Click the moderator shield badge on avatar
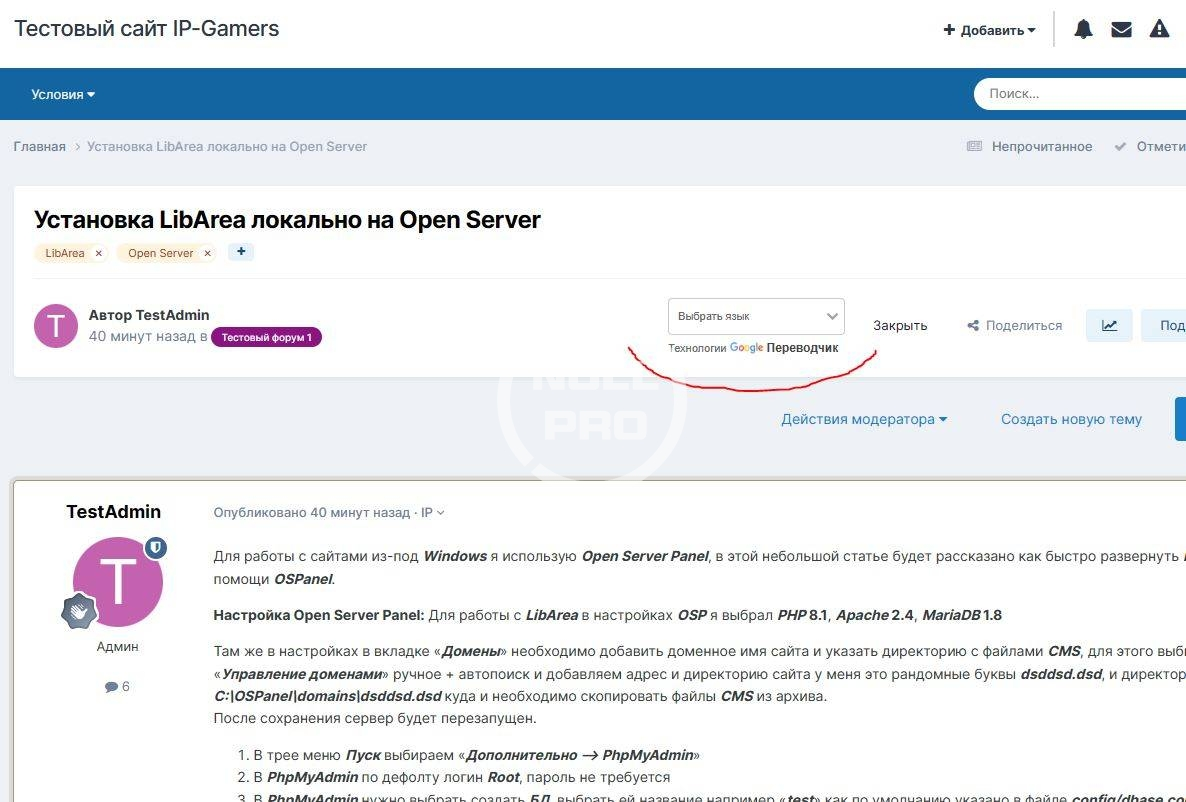 [156, 548]
